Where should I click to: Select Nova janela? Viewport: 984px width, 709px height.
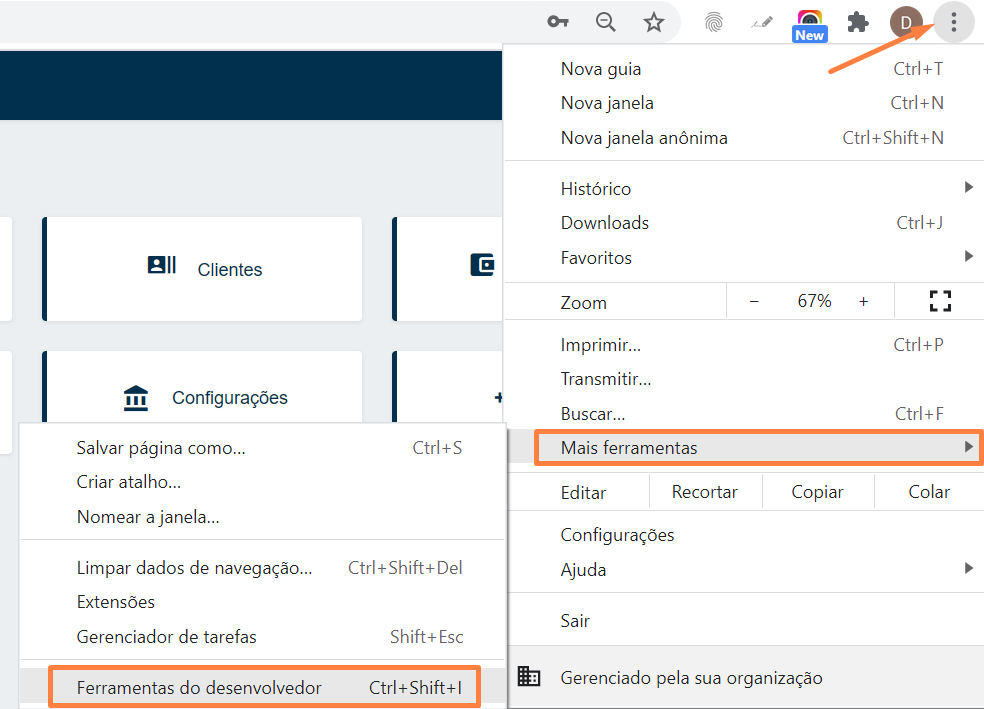click(x=744, y=103)
